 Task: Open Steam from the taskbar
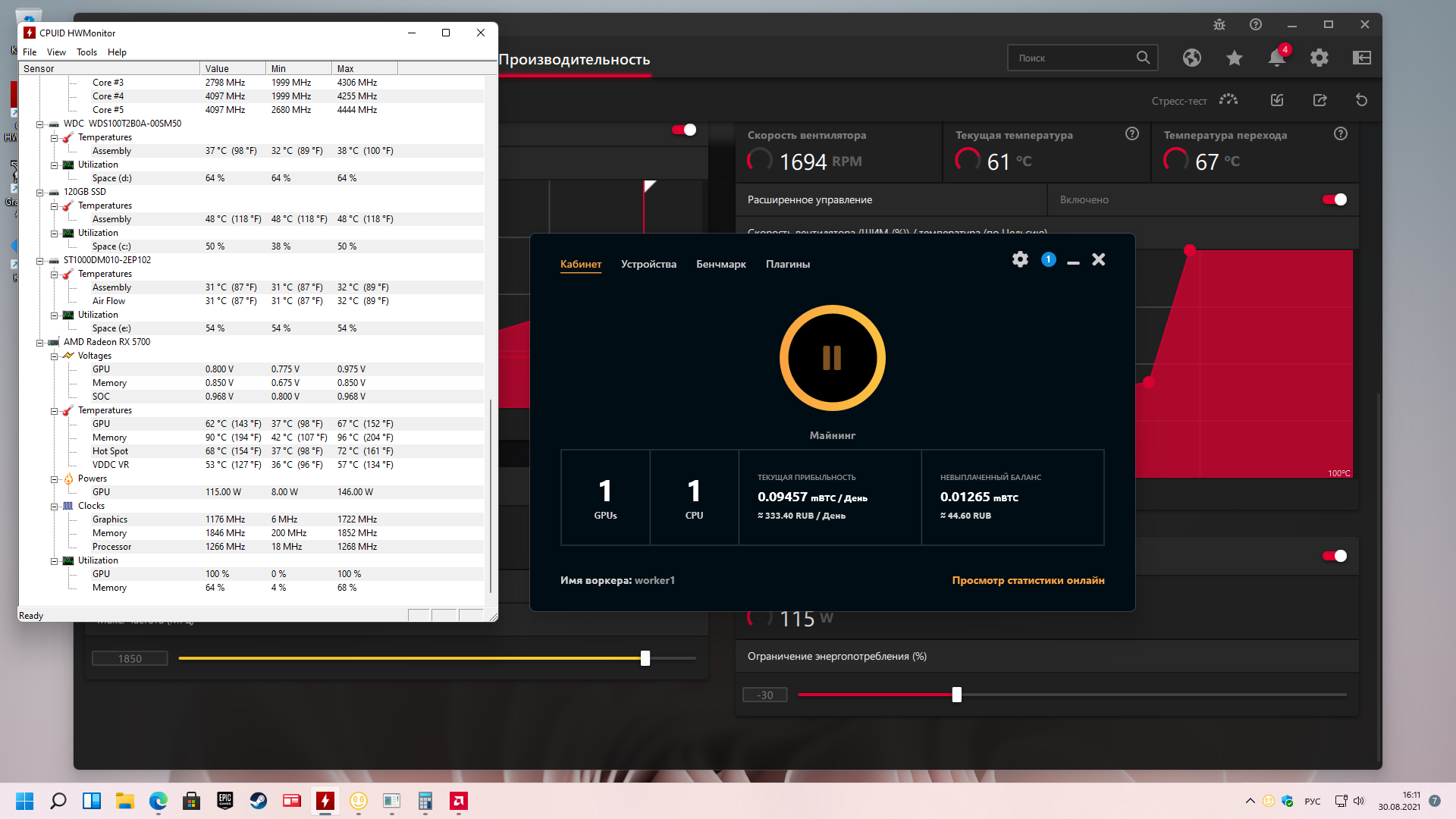point(259,801)
